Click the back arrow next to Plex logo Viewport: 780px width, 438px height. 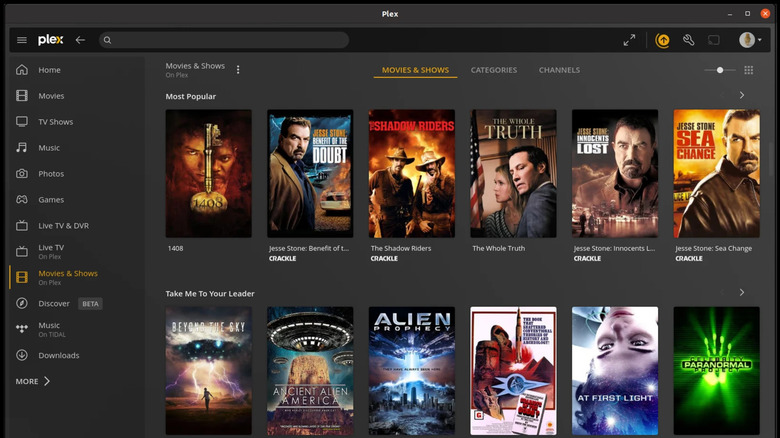point(80,40)
